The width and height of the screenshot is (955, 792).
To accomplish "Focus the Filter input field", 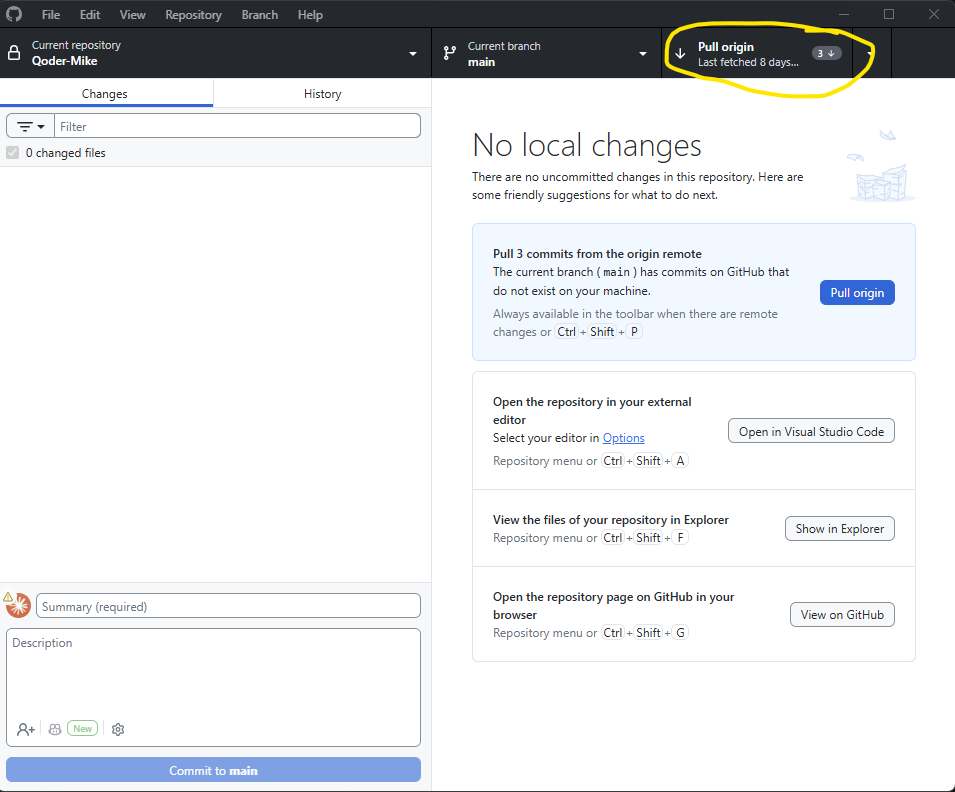I will 238,126.
